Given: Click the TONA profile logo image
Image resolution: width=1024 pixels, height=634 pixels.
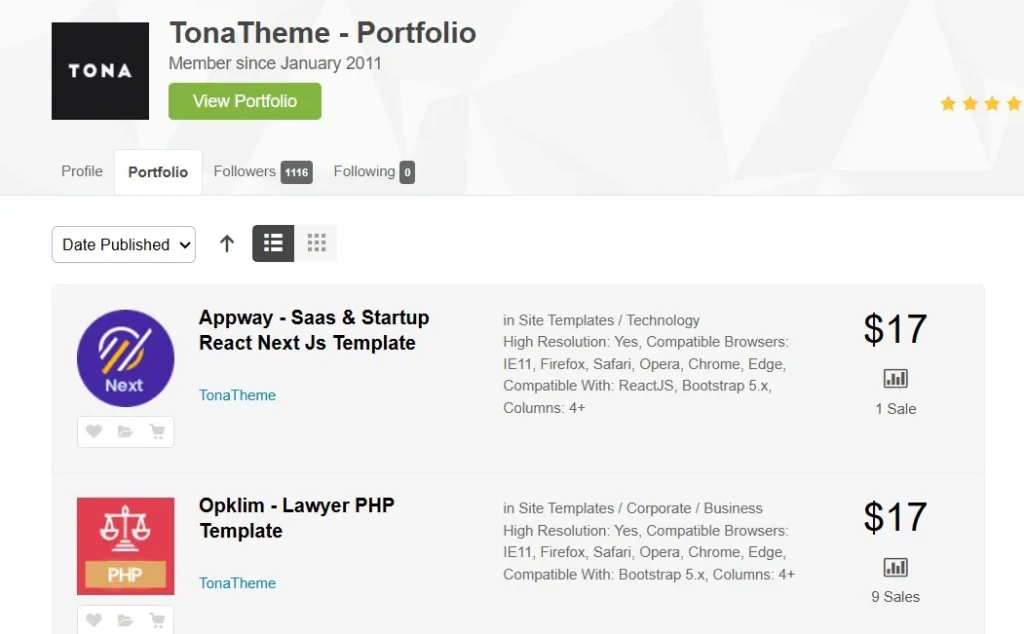Looking at the screenshot, I should click(x=100, y=71).
